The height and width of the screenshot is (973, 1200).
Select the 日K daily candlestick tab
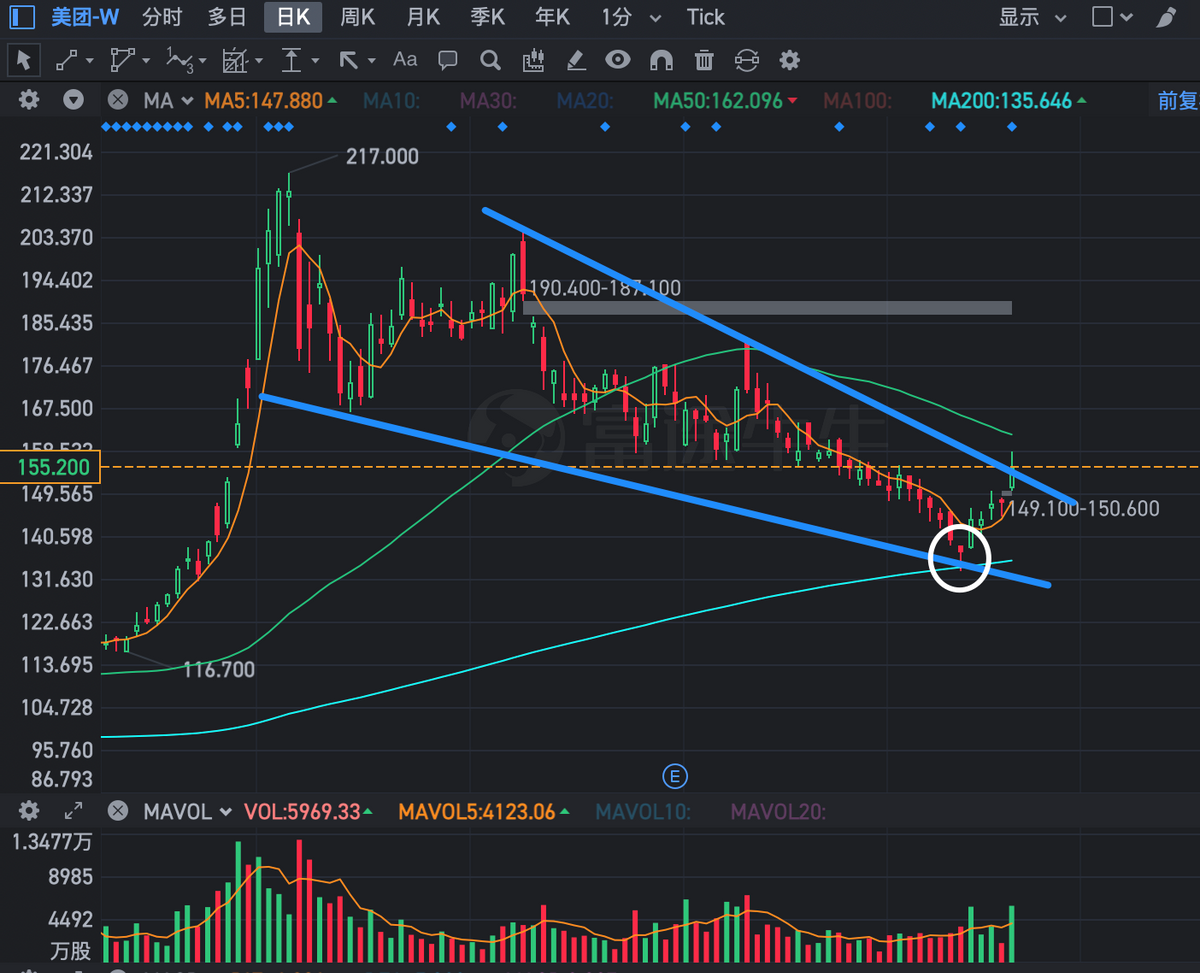click(294, 17)
